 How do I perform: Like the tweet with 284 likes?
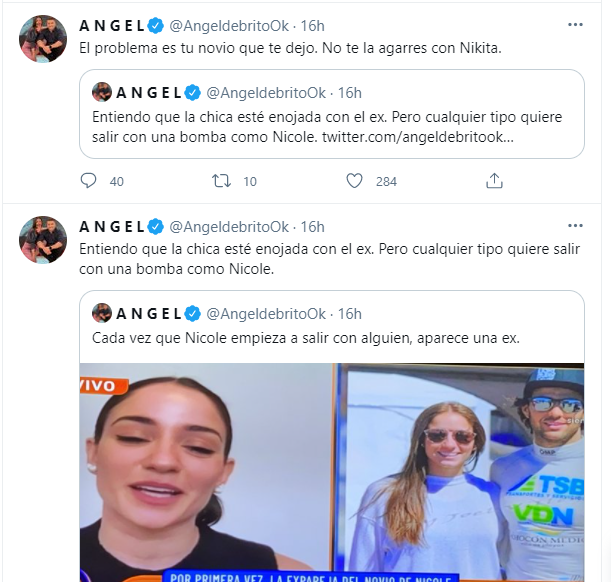354,181
